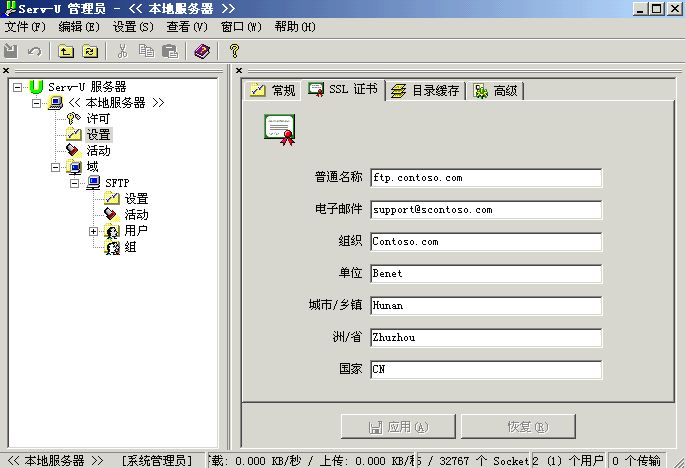Click the 组织 field containing Contoso.com
Image resolution: width=686 pixels, height=468 pixels.
[486, 242]
